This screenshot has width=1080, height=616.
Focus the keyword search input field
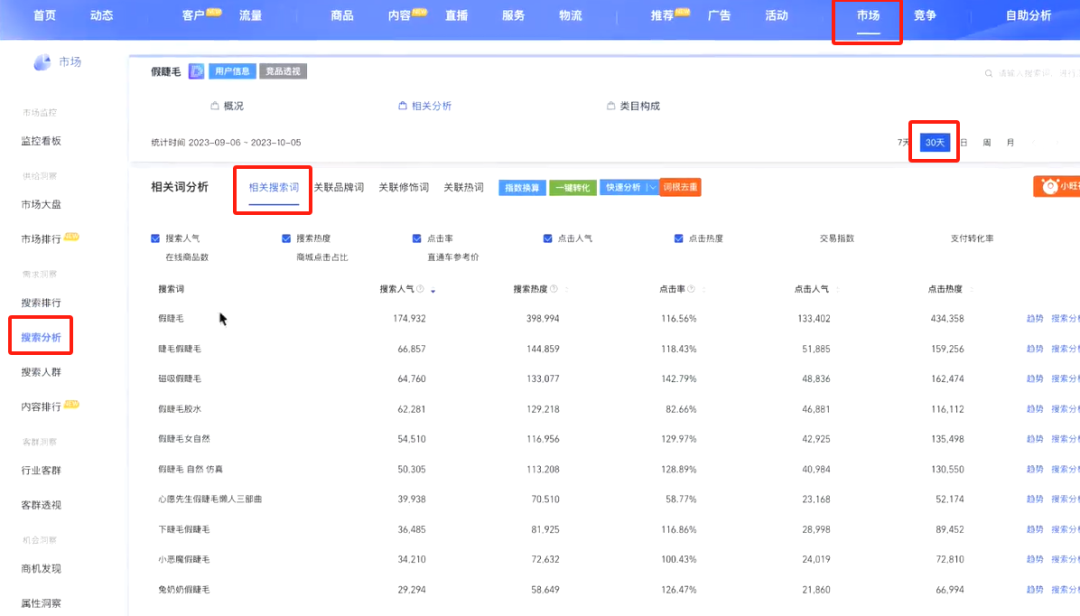pyautogui.click(x=1033, y=73)
